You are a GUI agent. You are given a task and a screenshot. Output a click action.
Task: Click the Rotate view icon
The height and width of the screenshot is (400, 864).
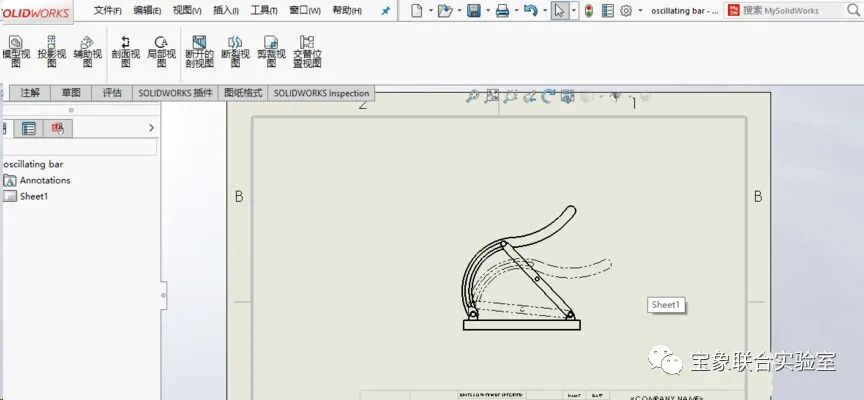548,97
